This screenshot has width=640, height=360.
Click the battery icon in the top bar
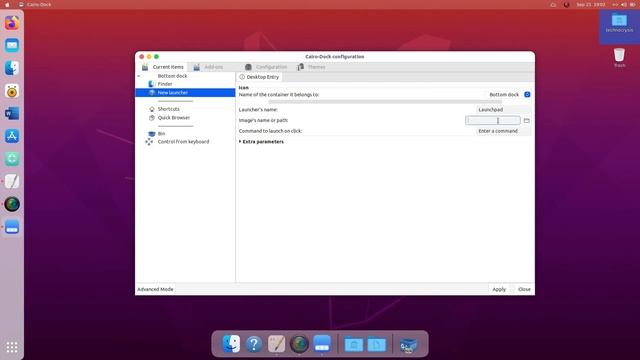[x=632, y=4]
